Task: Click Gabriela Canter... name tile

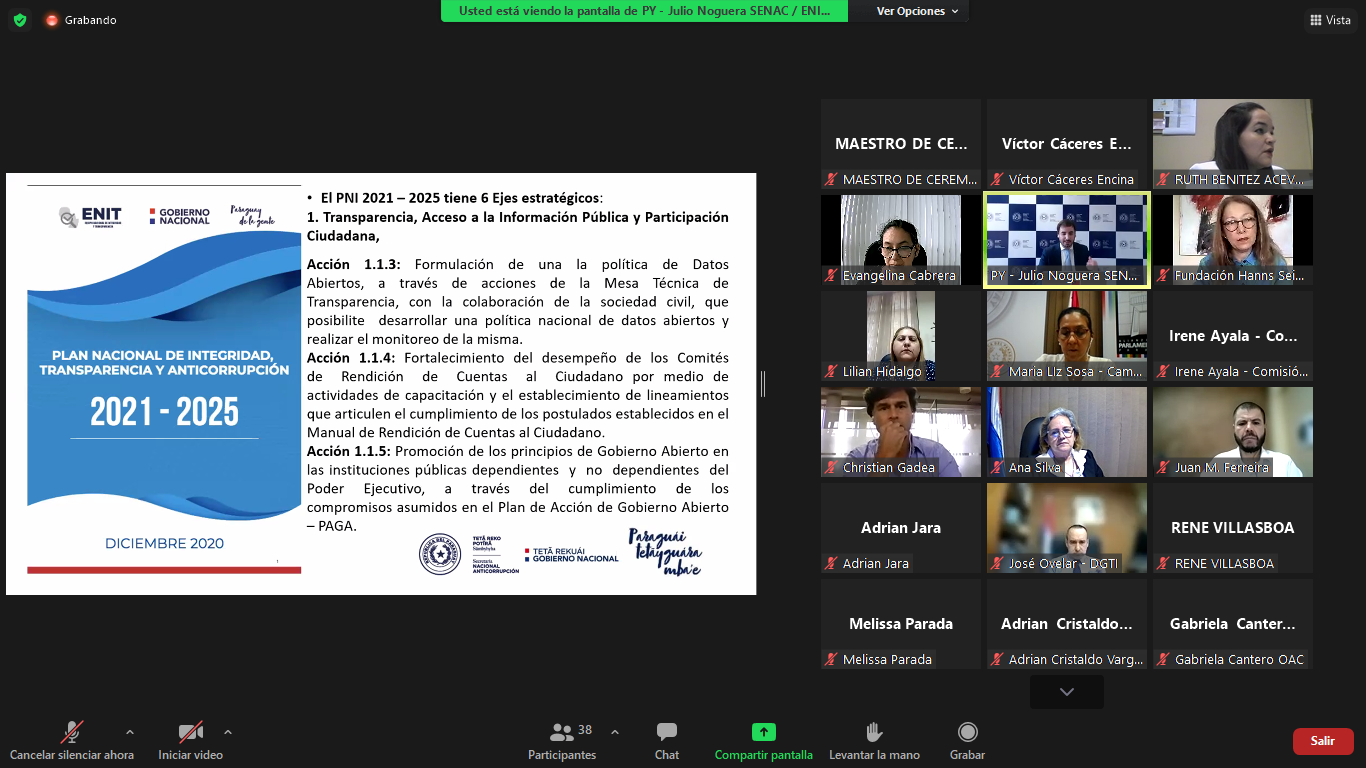Action: [x=1232, y=624]
